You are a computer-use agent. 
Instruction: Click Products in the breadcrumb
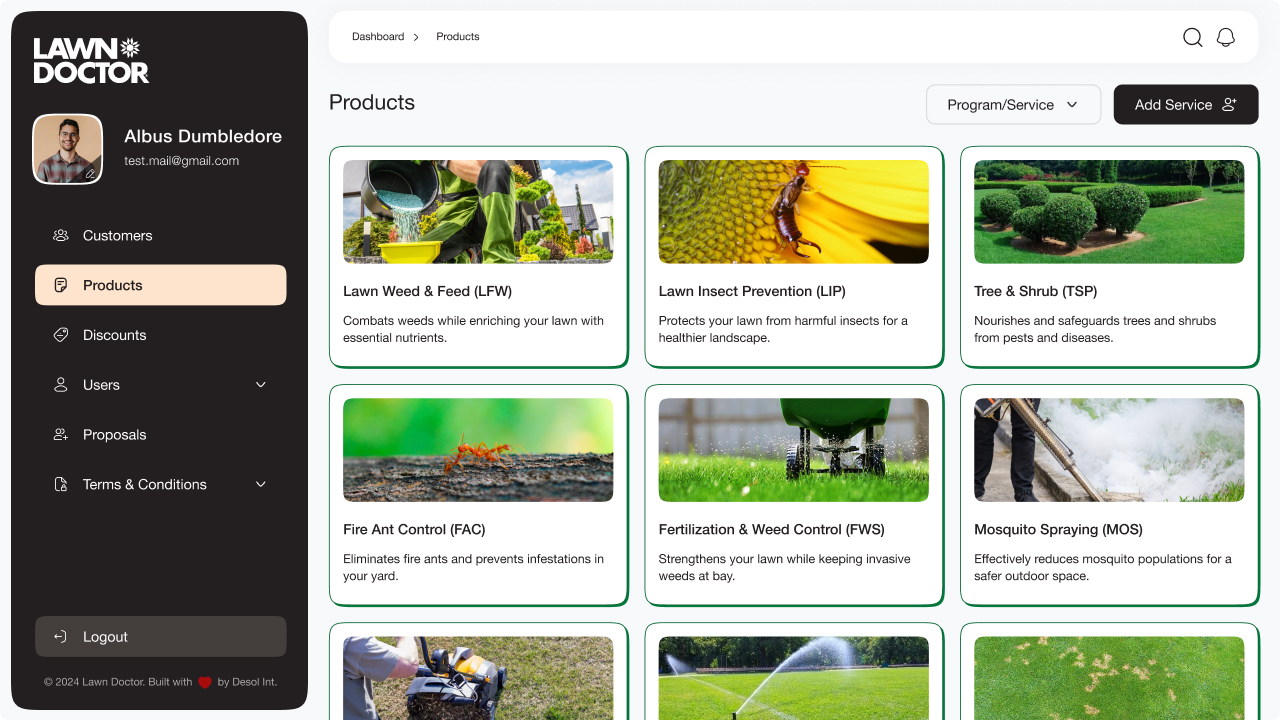point(458,37)
